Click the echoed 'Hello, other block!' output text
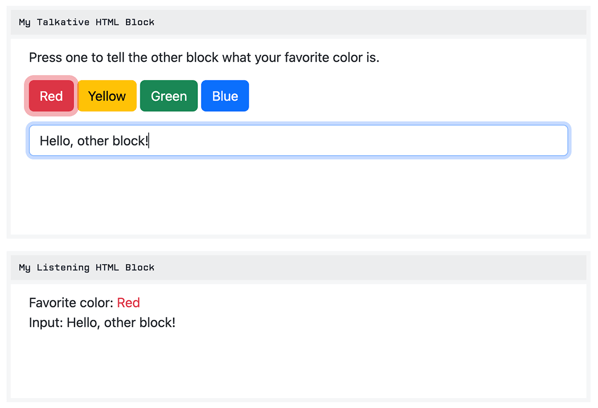 click(121, 323)
